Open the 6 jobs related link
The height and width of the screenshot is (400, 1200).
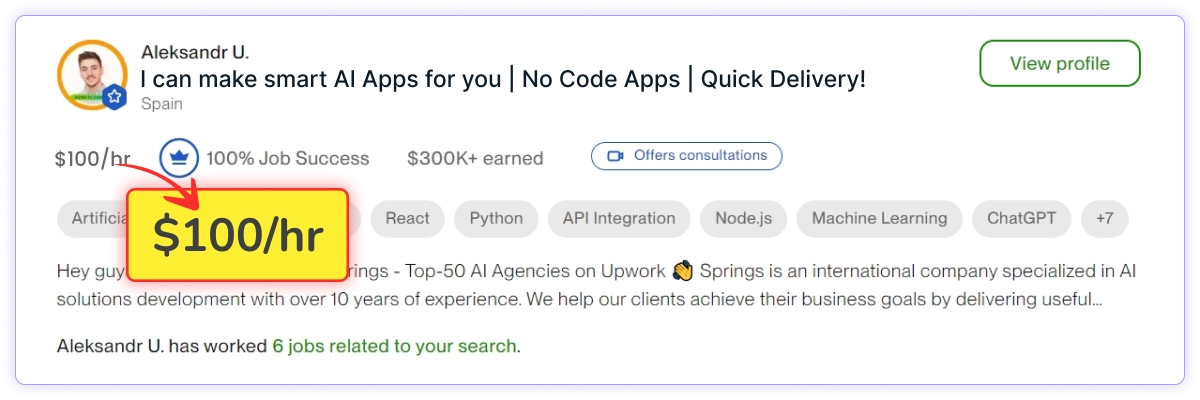click(394, 347)
